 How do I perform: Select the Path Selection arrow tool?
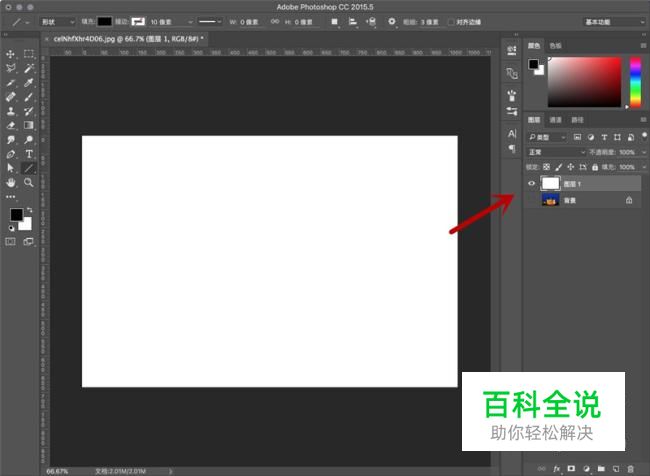point(11,168)
